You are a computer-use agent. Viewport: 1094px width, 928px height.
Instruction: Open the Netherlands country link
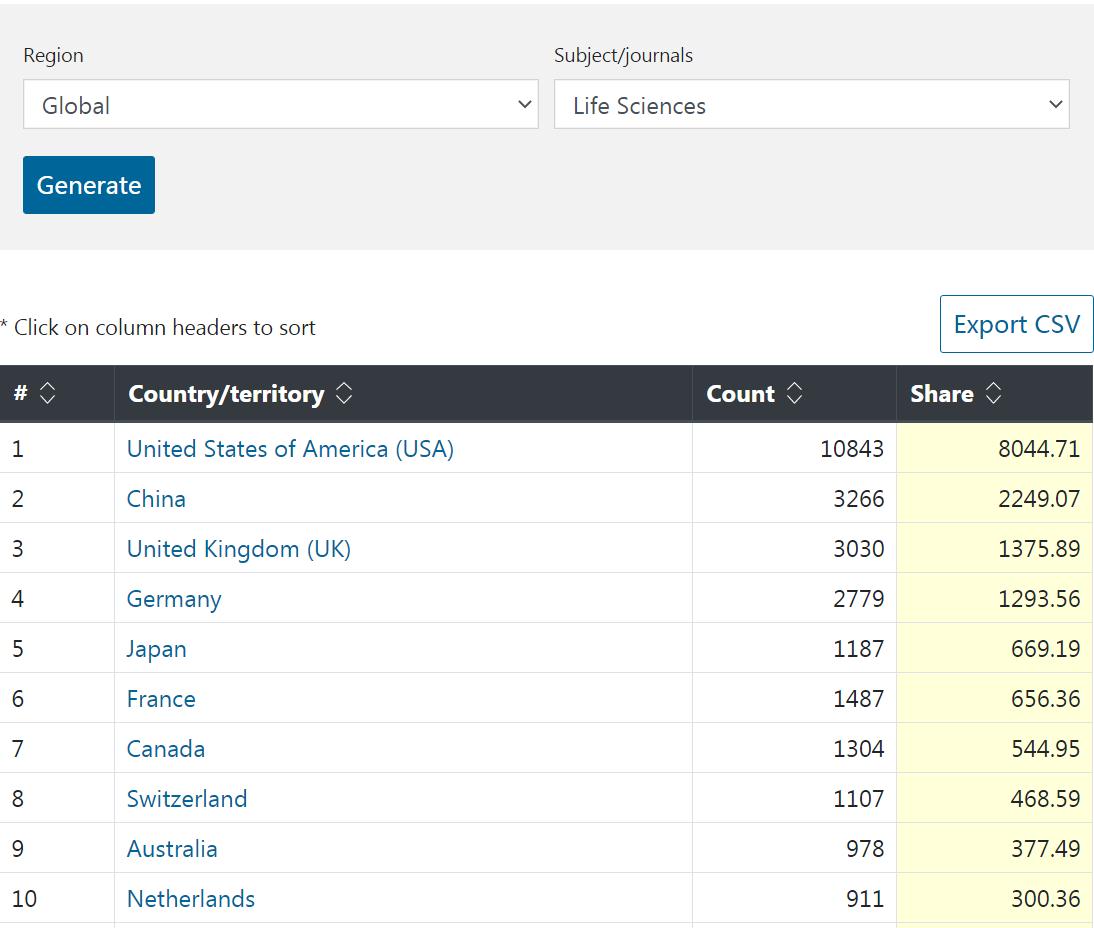[191, 899]
